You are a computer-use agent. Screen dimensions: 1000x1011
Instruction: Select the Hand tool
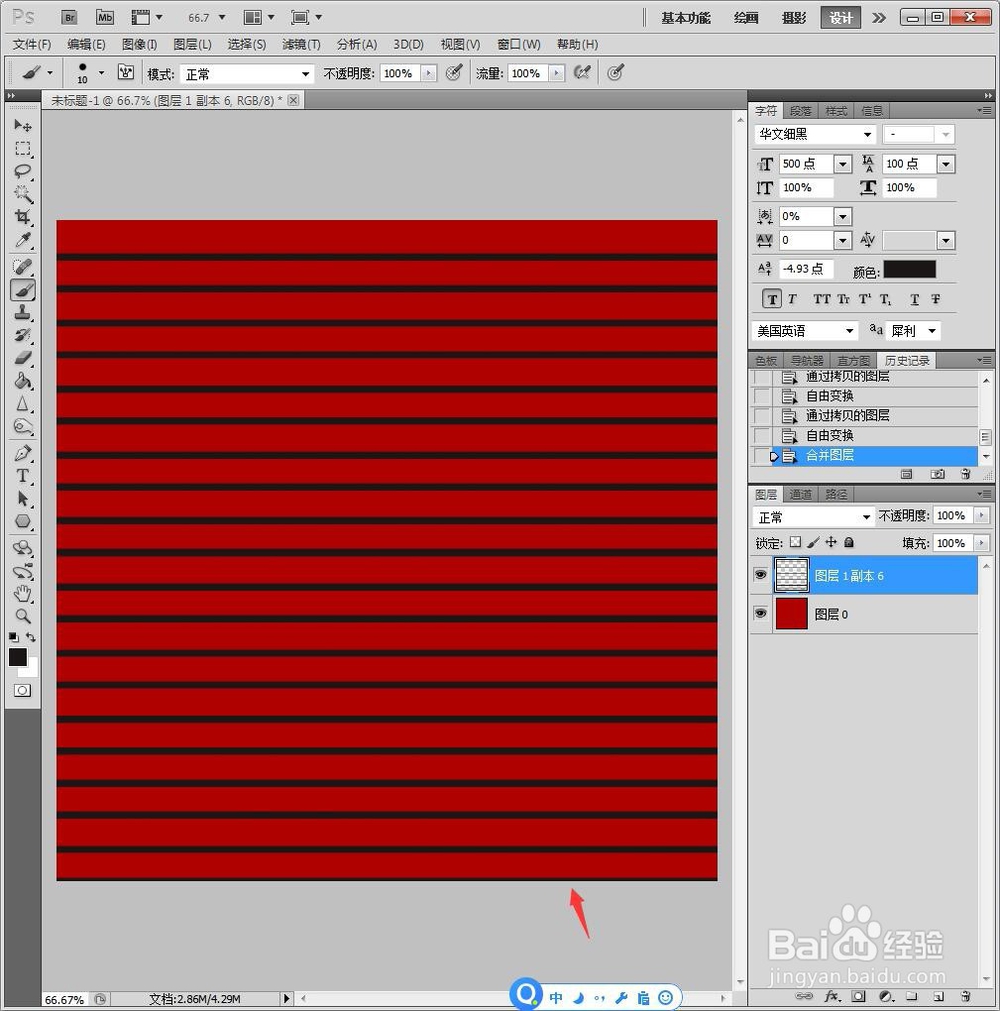pyautogui.click(x=23, y=593)
